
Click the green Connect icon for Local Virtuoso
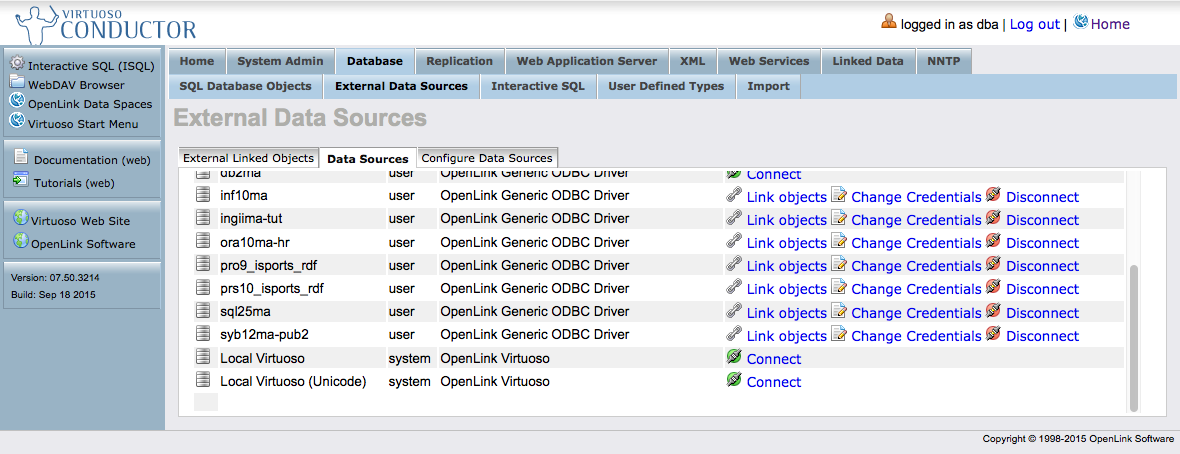pos(734,358)
